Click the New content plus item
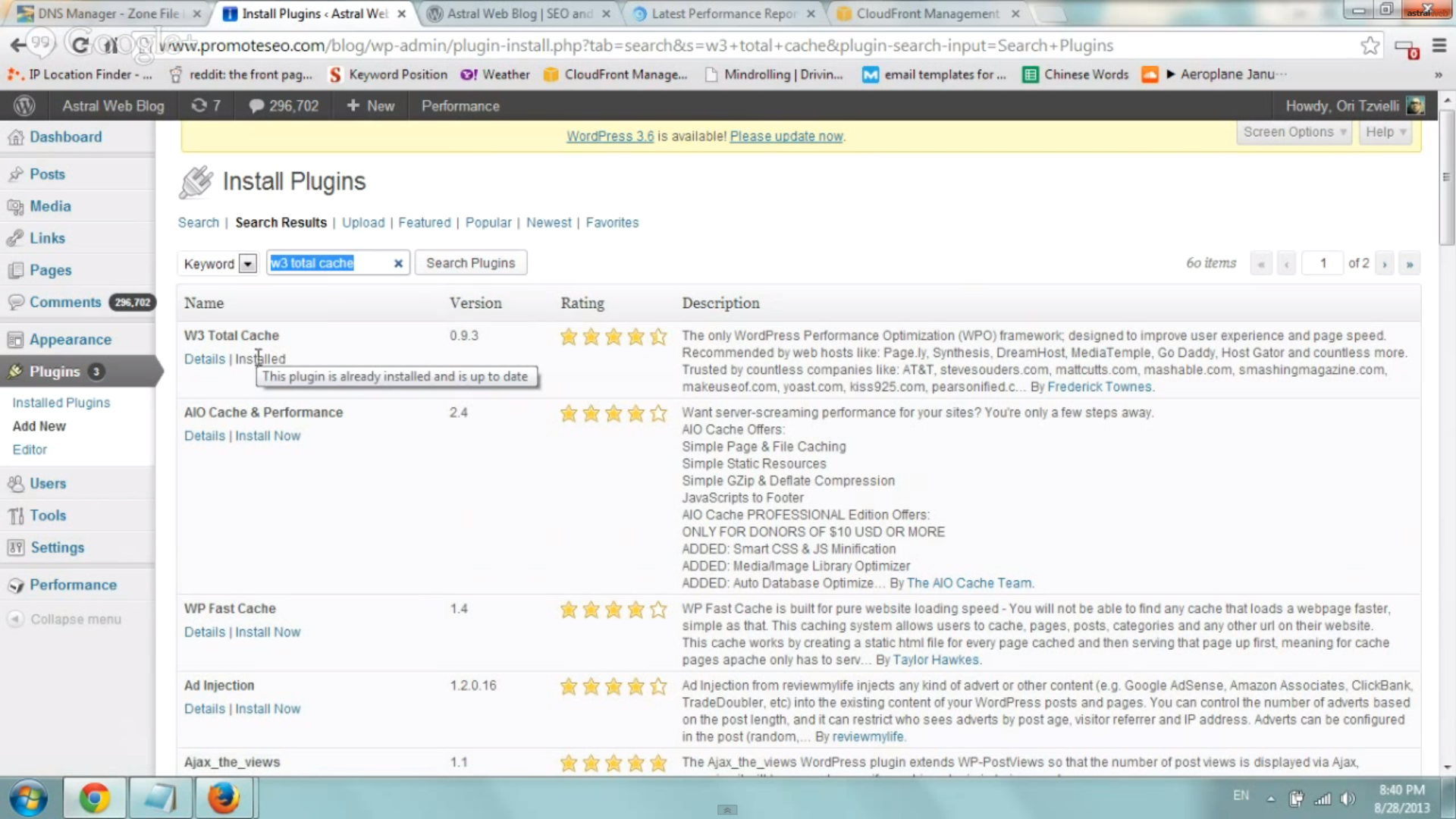Image resolution: width=1456 pixels, height=819 pixels. click(x=370, y=106)
